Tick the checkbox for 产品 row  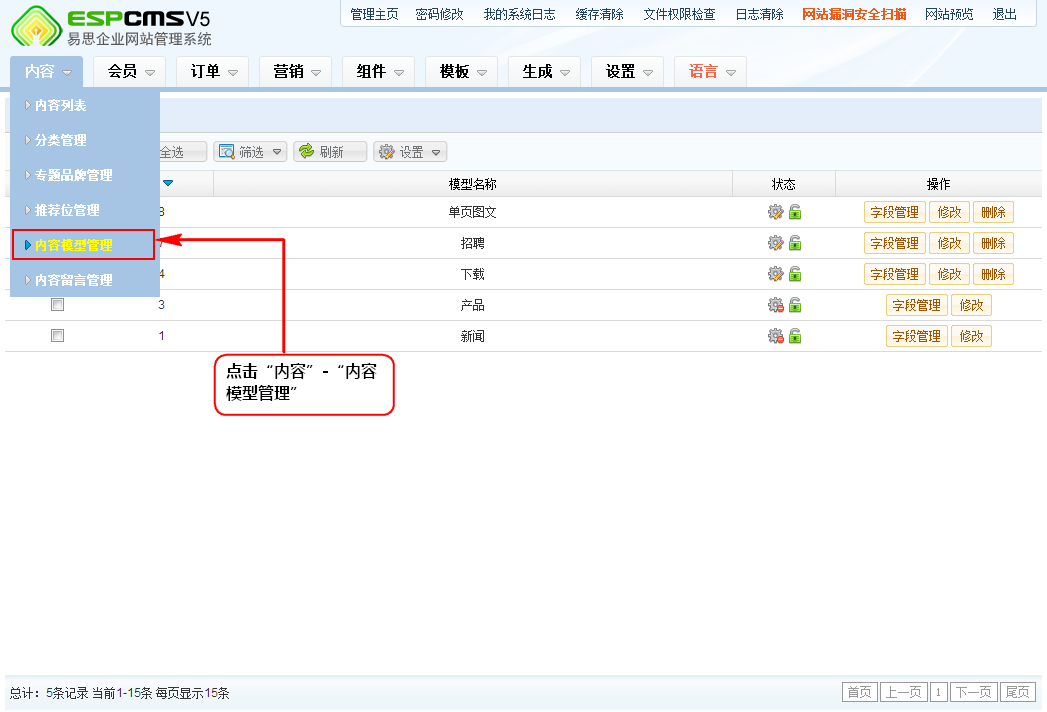(x=57, y=305)
